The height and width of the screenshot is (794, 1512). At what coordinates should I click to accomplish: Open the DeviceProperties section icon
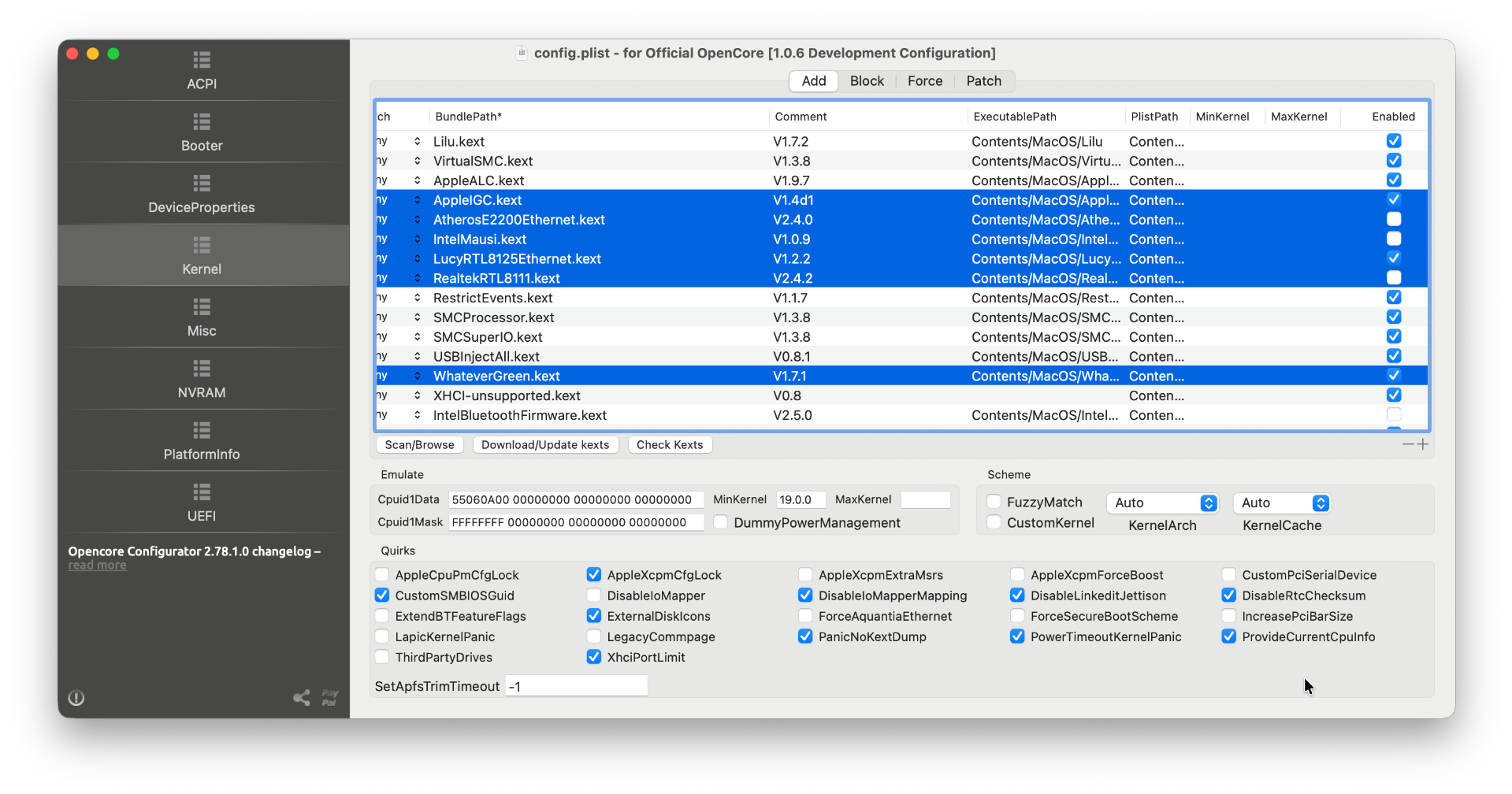point(202,183)
